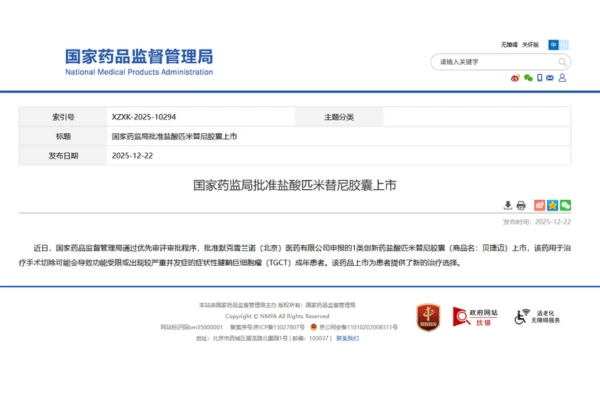Image resolution: width=600 pixels, height=400 pixels.
Task: Click the mobile phone icon in header
Action: [541, 77]
